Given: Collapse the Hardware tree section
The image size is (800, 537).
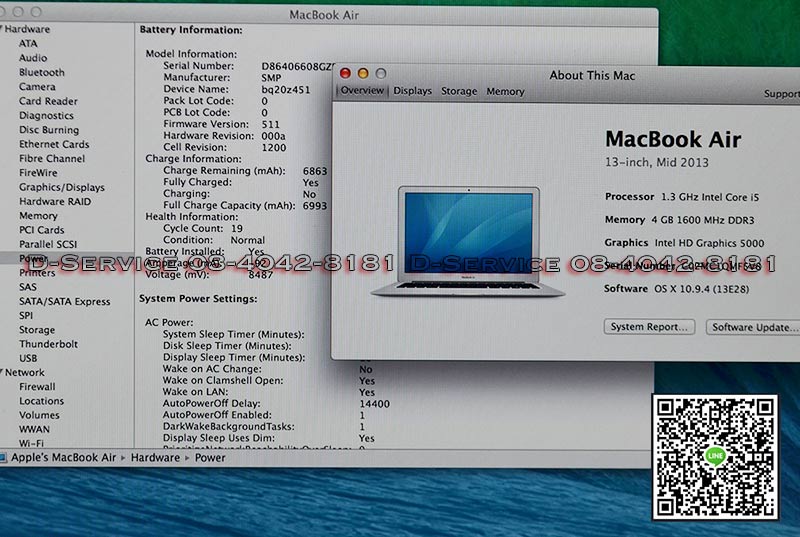Looking at the screenshot, I should [x=2, y=29].
